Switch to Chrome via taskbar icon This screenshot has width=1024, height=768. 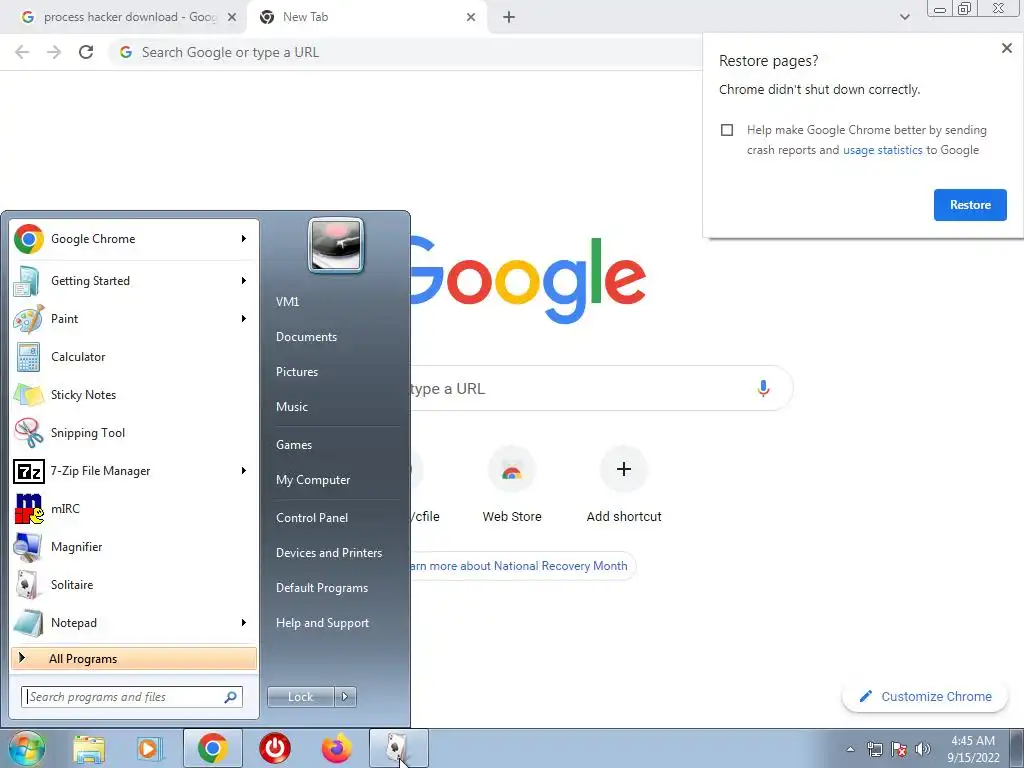point(212,748)
